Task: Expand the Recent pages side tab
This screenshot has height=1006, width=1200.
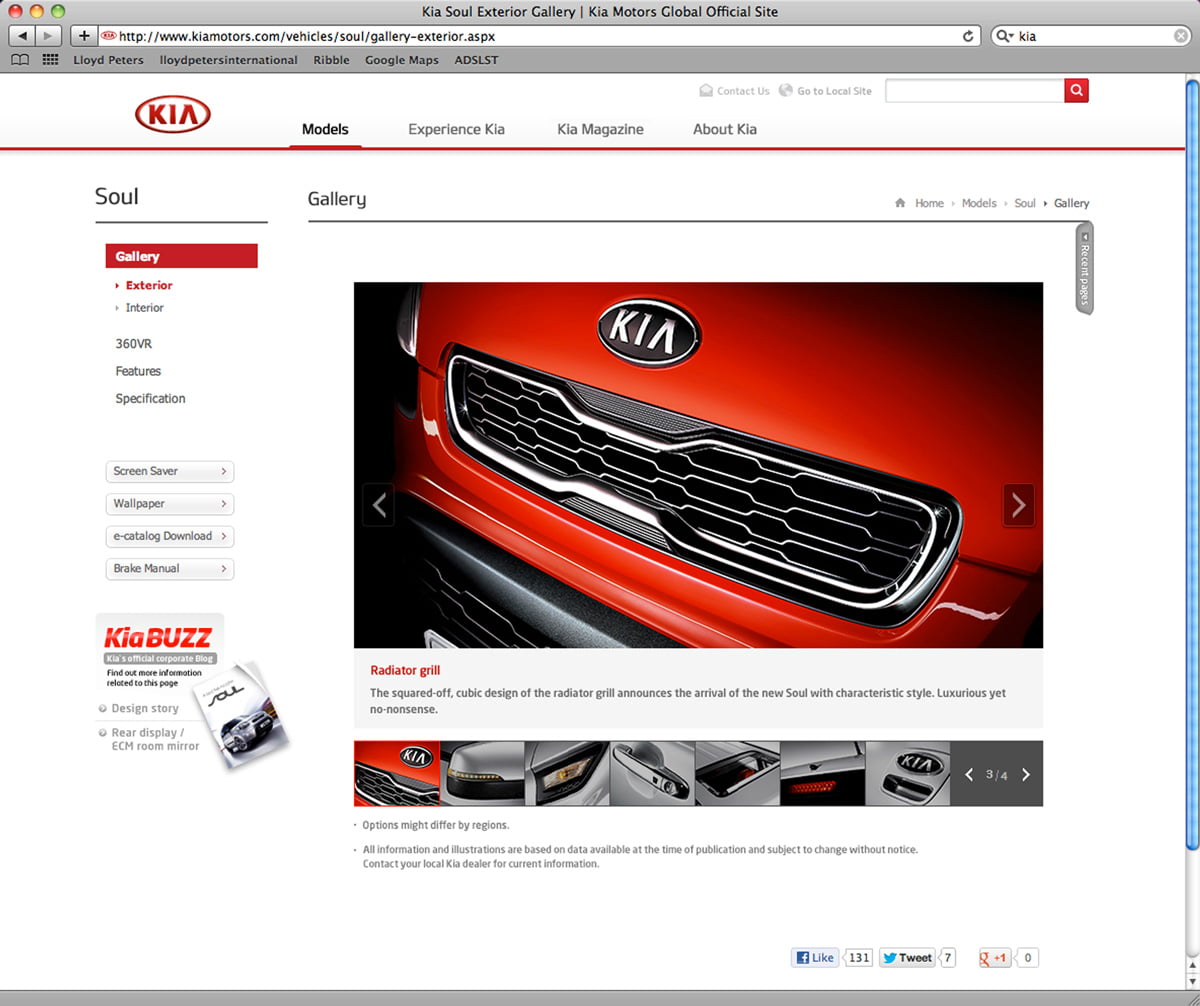Action: (1084, 268)
